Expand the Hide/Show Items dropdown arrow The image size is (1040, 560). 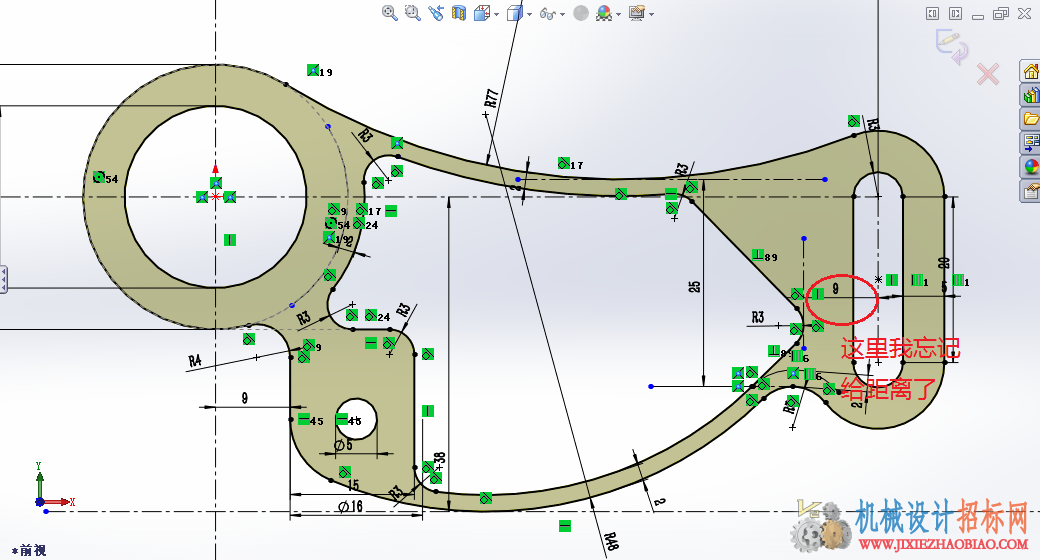click(562, 14)
